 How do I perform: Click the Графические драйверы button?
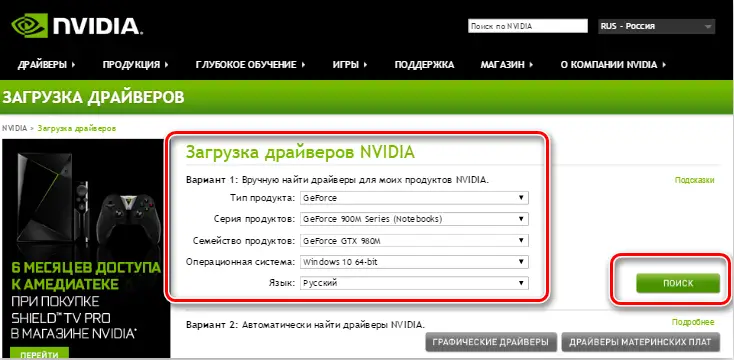(x=491, y=342)
